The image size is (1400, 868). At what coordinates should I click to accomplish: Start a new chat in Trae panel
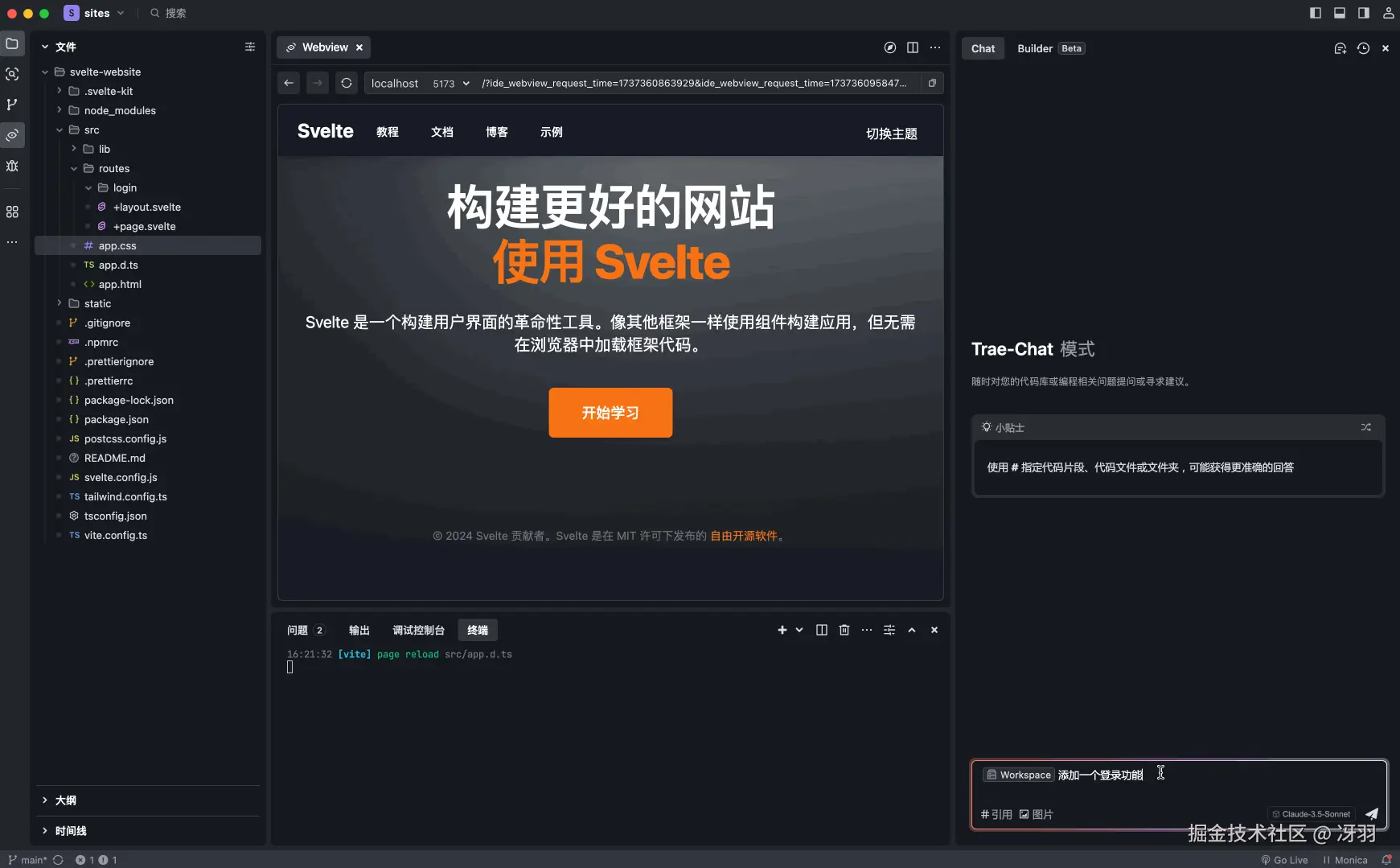point(1340,48)
